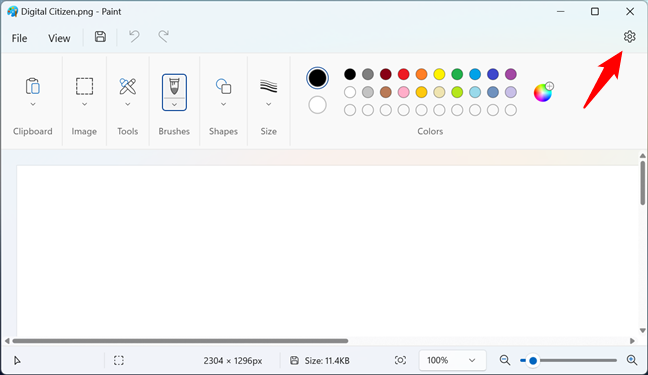Expand the Image selection dropdown chevron
The image size is (648, 375).
tap(84, 104)
